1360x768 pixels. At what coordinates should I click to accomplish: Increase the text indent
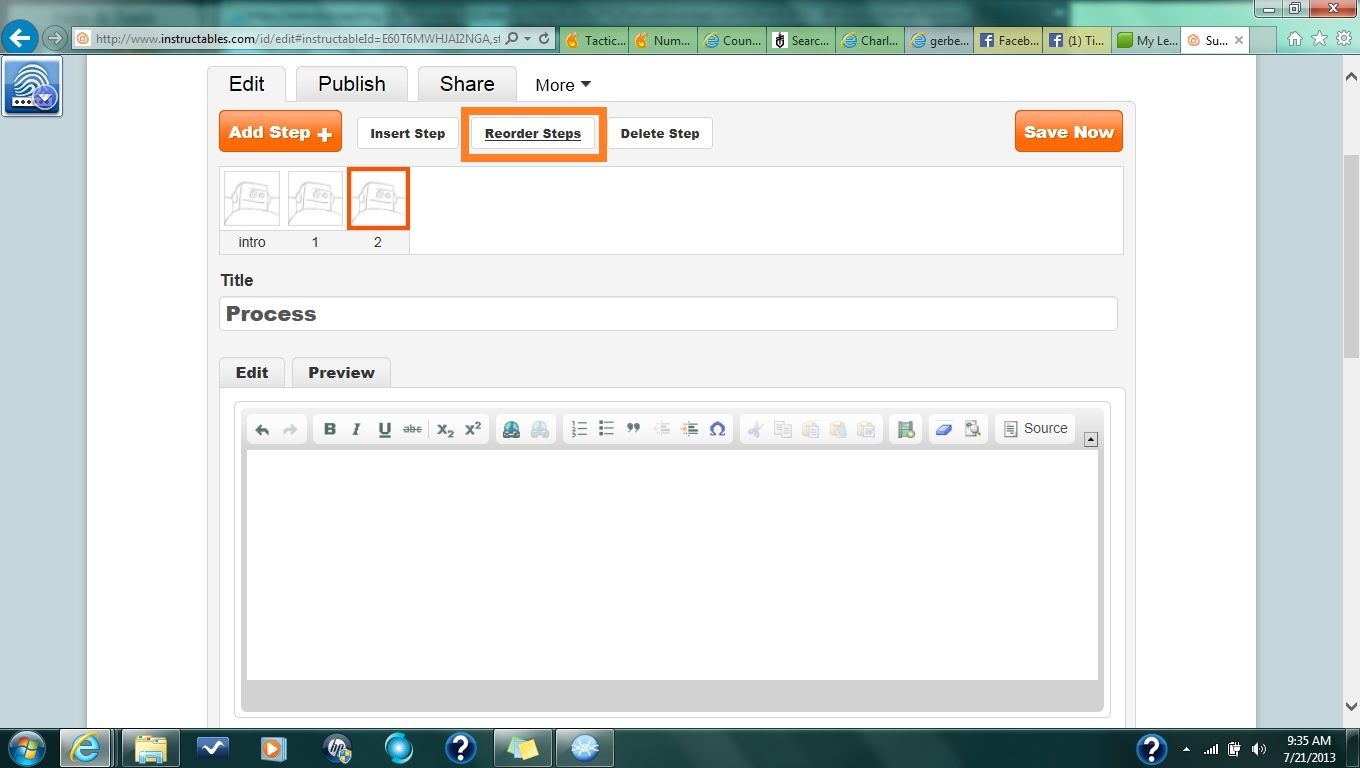click(689, 429)
